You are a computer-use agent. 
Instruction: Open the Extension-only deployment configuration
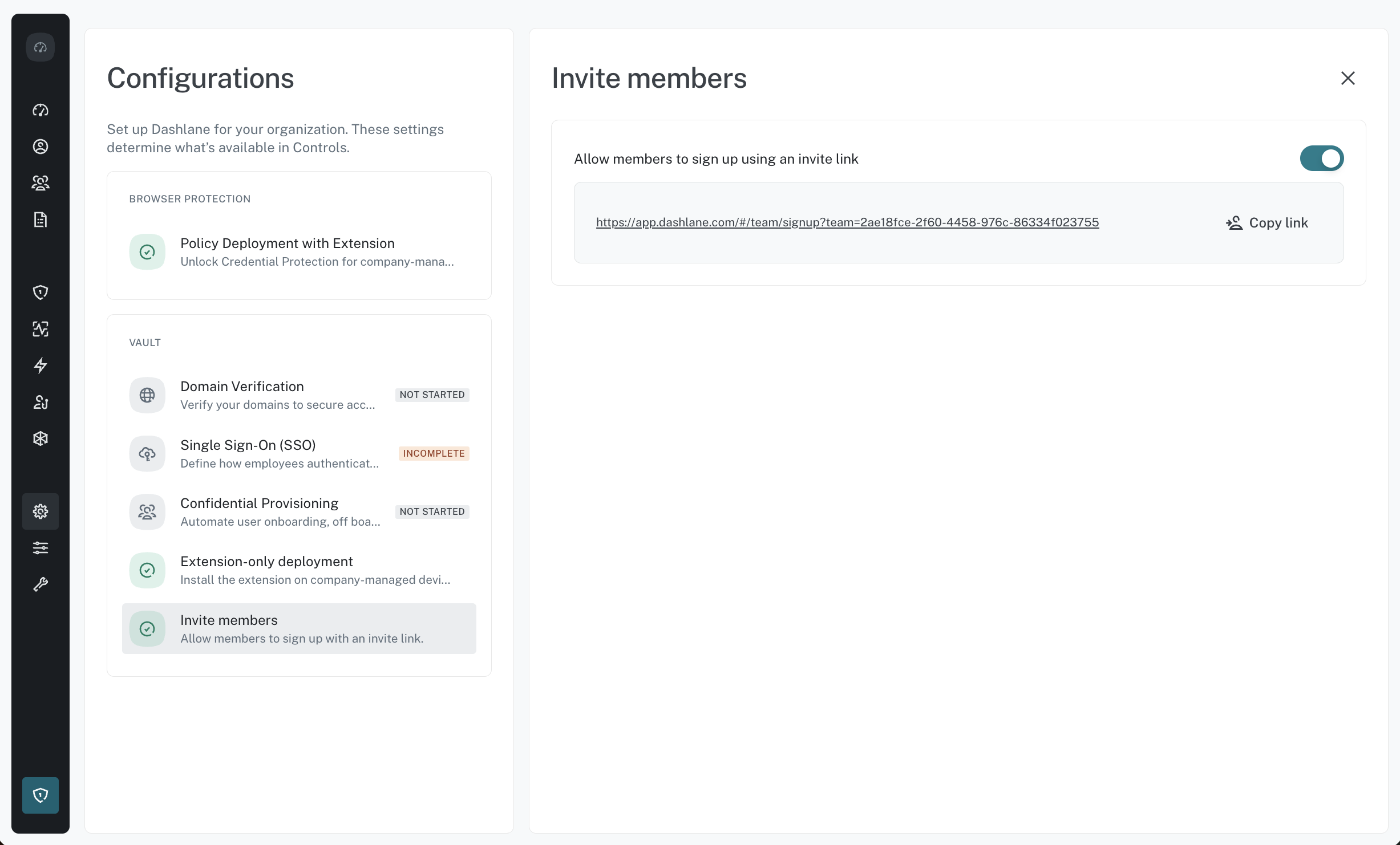point(299,570)
